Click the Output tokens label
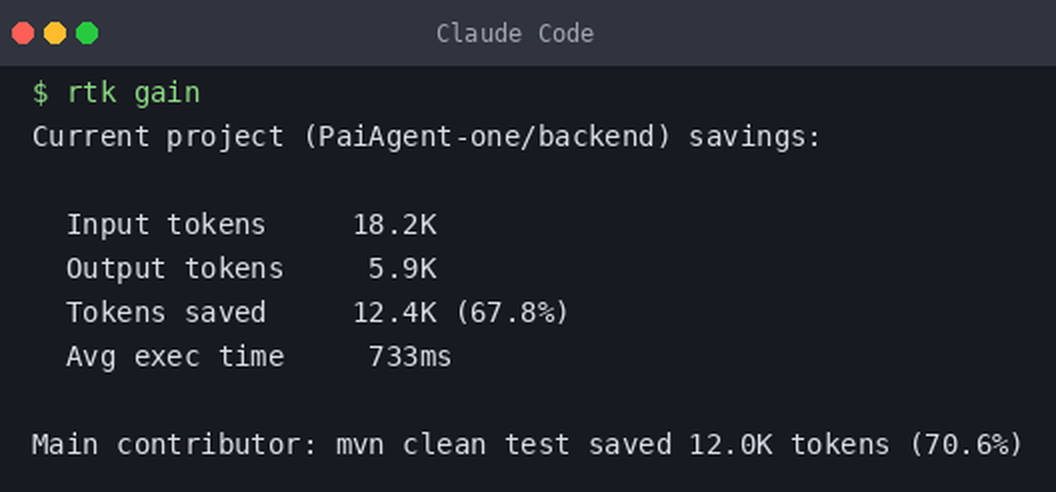This screenshot has height=492, width=1056. (175, 269)
